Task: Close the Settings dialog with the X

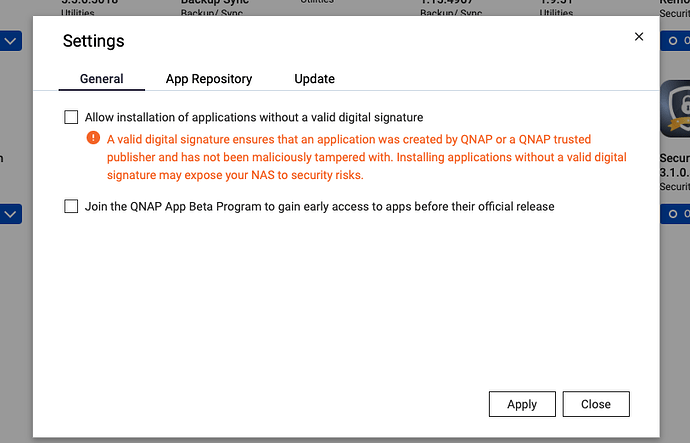Action: pos(639,37)
